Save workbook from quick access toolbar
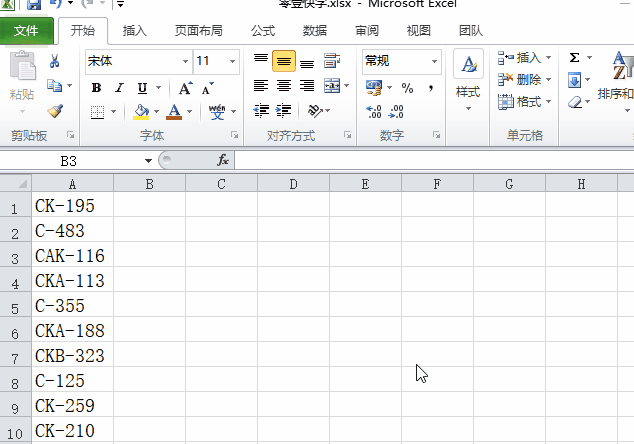Viewport: 634px width, 444px height. [x=34, y=4]
